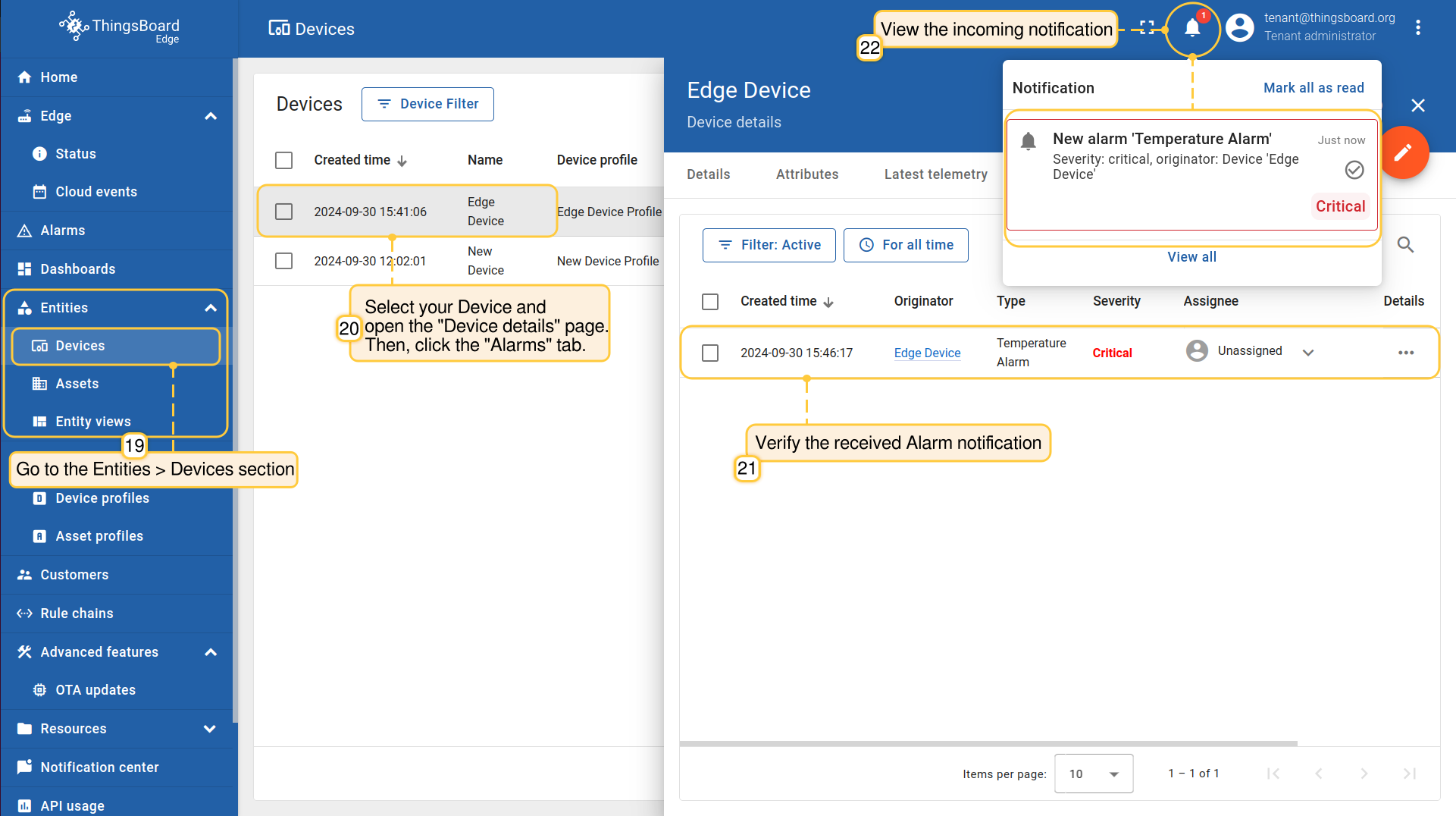Viewport: 1456px width, 816px height.
Task: Open the Device Filter button
Action: (427, 104)
